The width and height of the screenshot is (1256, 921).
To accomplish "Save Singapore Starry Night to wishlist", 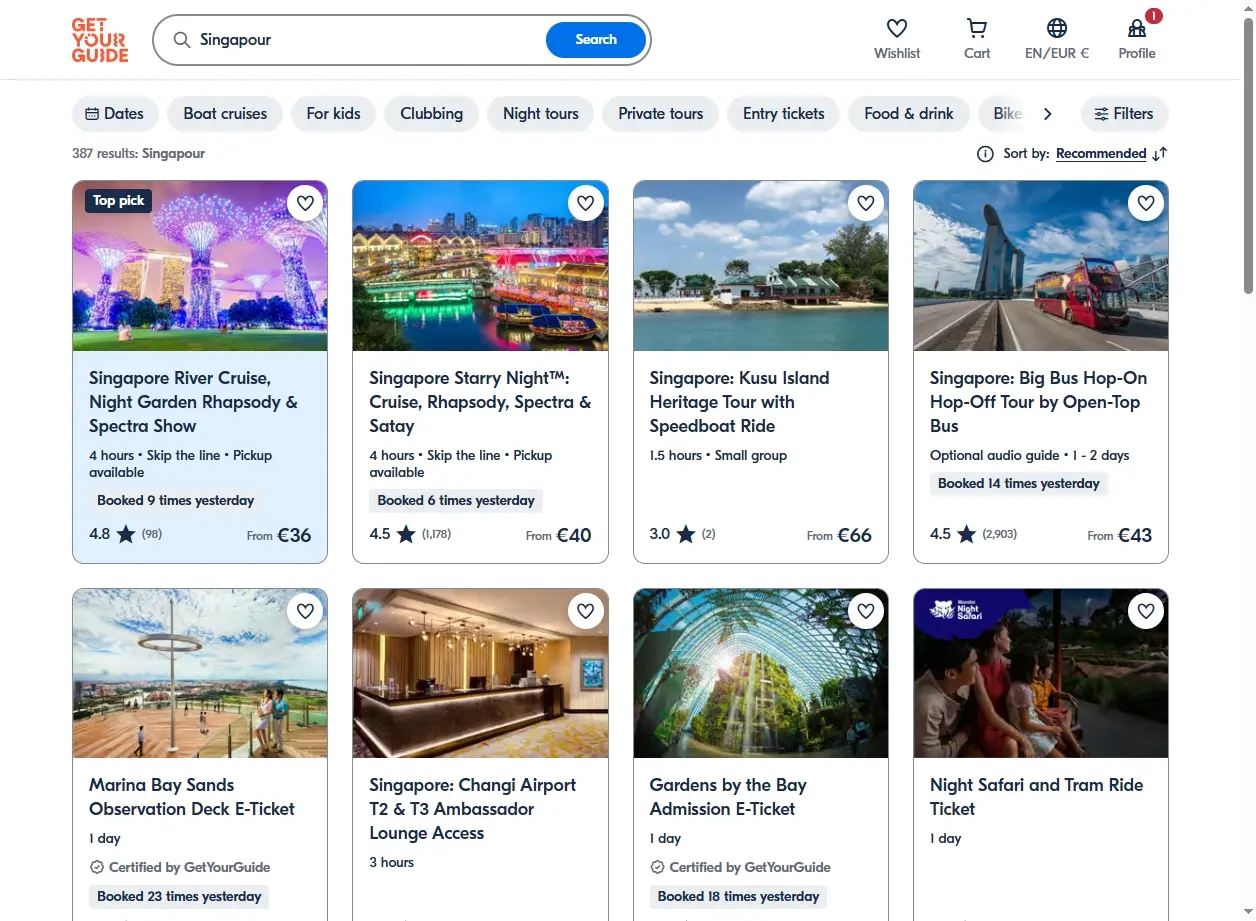I will coord(586,203).
